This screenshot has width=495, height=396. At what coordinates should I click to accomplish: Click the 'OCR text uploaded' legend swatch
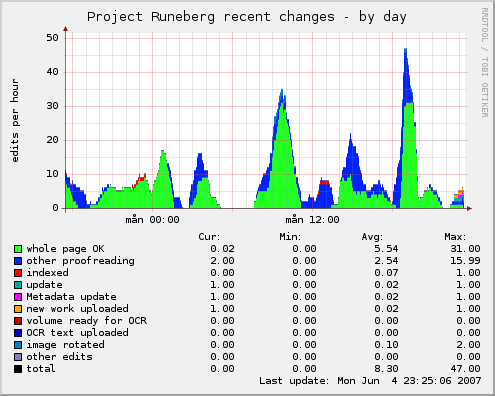[x=18, y=333]
